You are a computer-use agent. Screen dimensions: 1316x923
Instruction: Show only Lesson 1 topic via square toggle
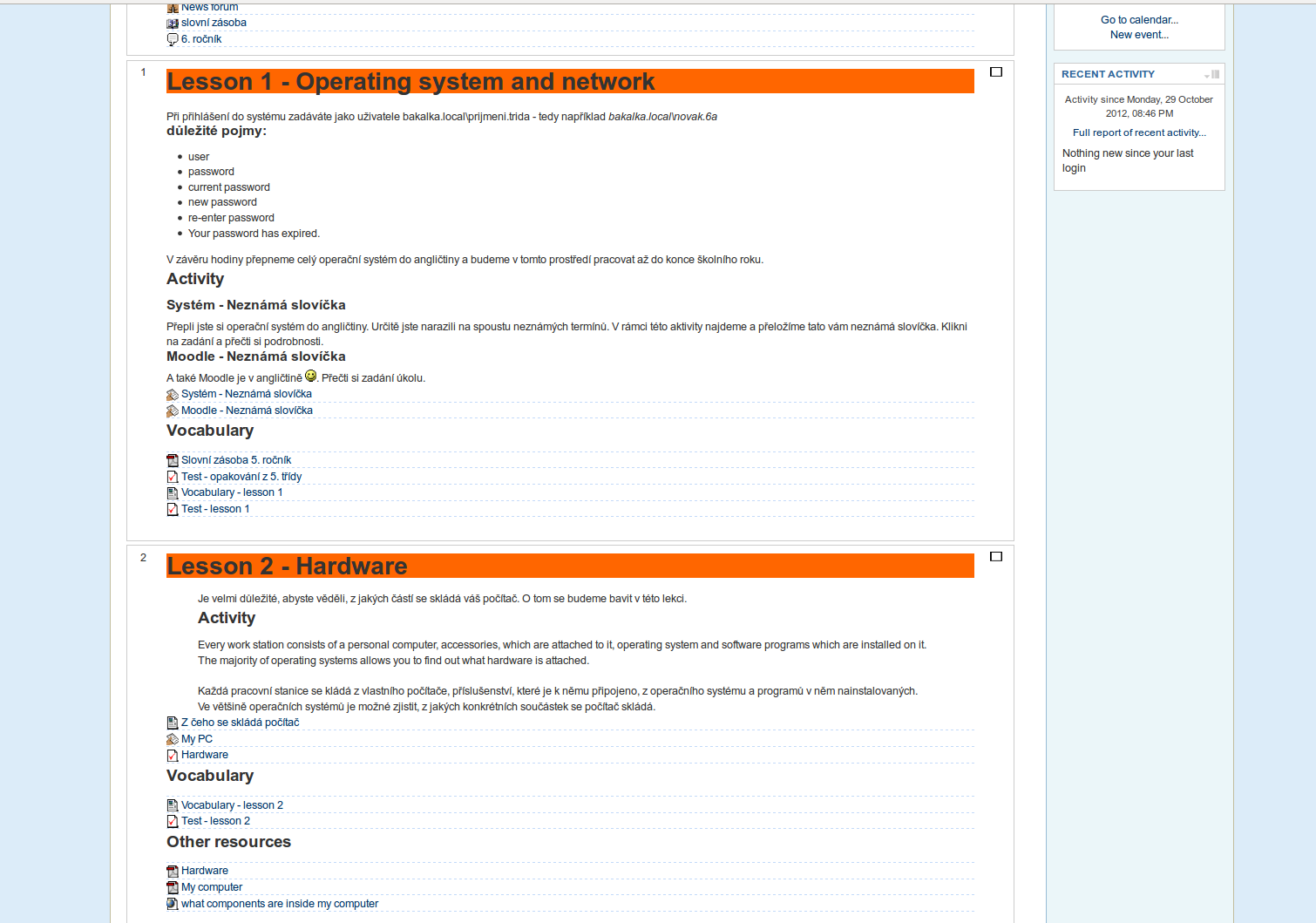coord(996,72)
